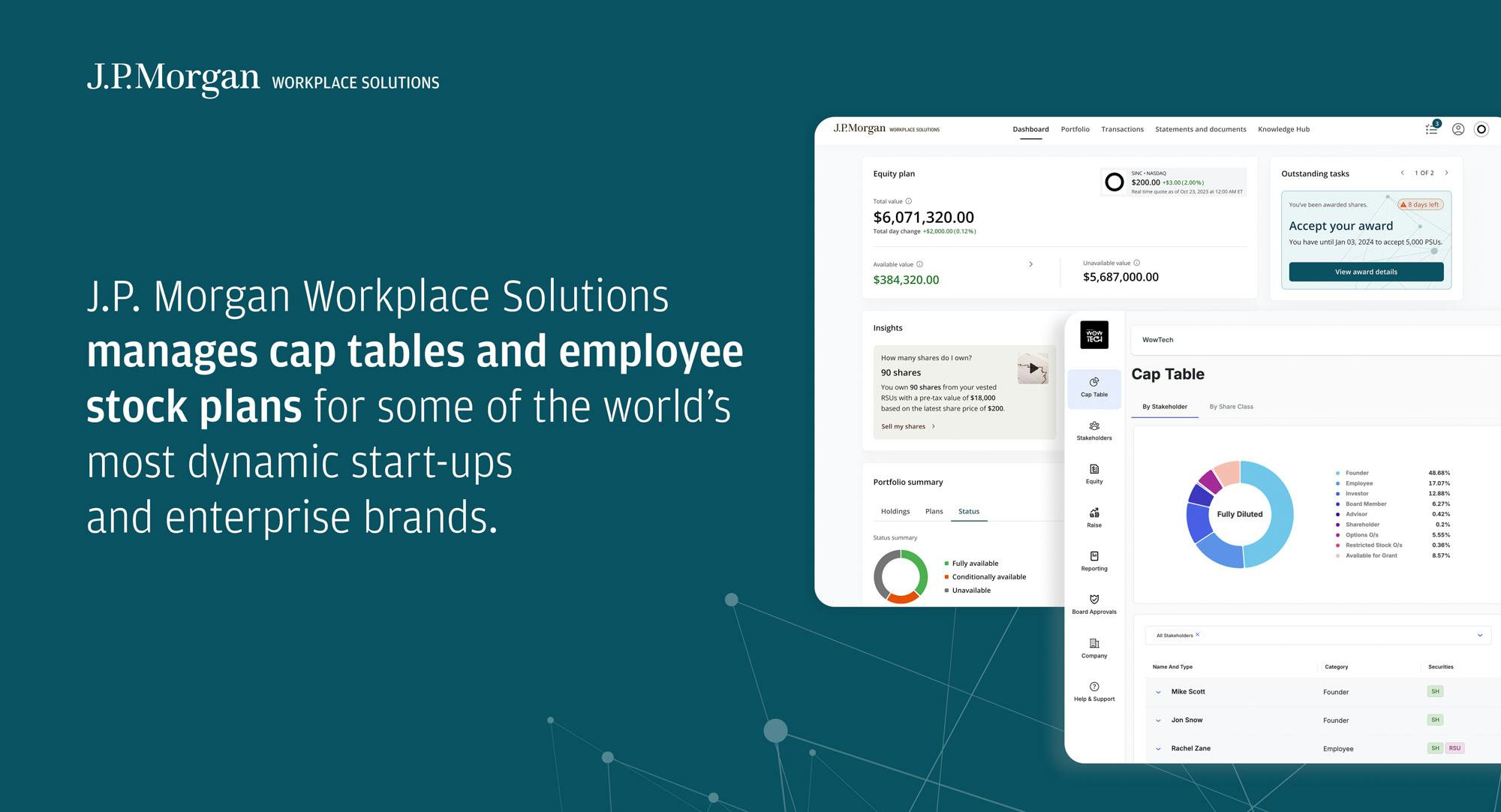Image resolution: width=1501 pixels, height=812 pixels.
Task: Click the Available value info icon
Action: (x=919, y=264)
